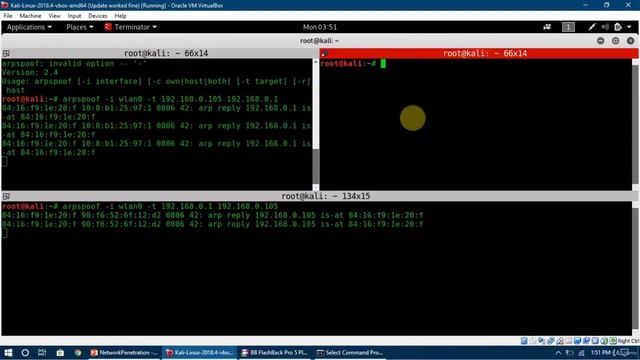Click the screen recorder icon in Kali panel
Screen dimensions: 640x360
pos(547,27)
